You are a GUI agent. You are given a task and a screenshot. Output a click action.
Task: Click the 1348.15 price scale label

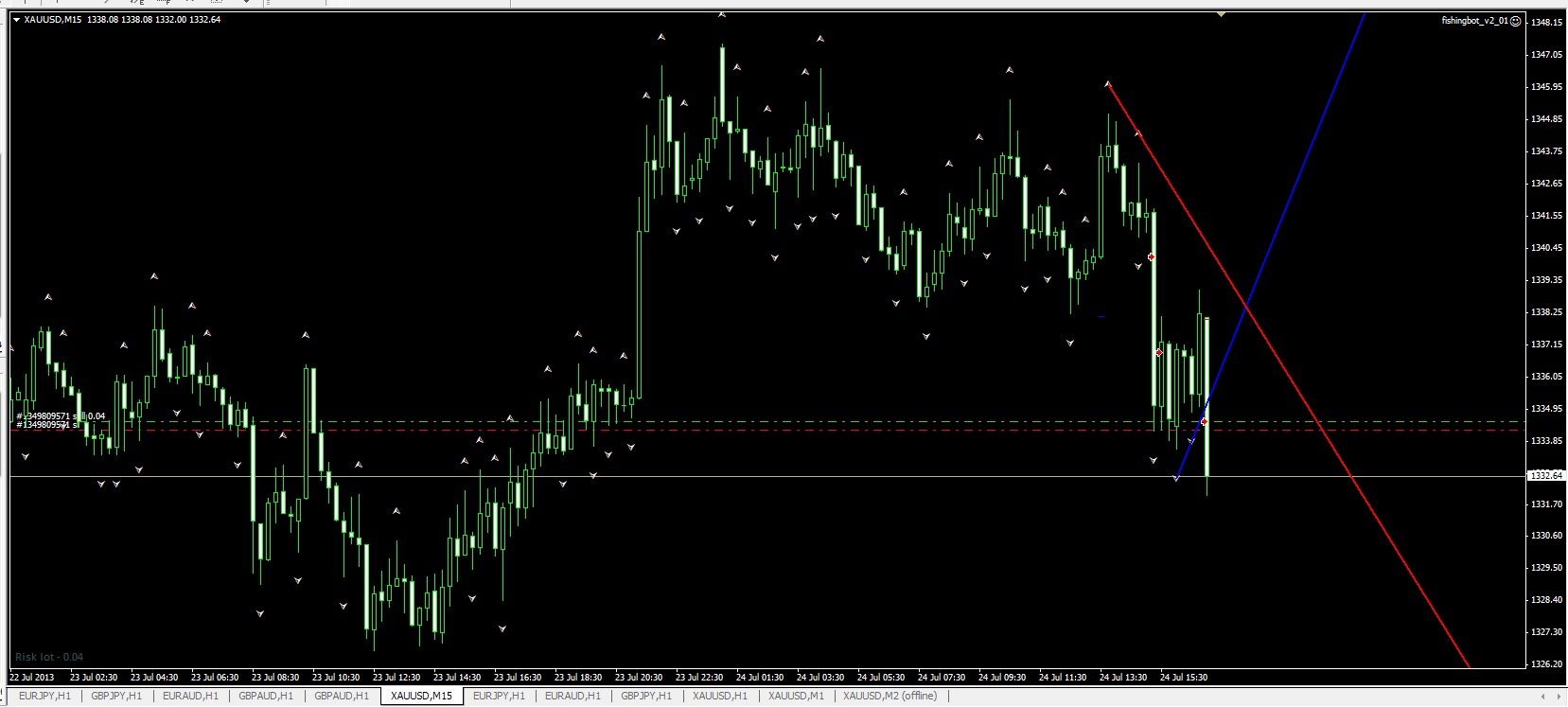point(1546,22)
